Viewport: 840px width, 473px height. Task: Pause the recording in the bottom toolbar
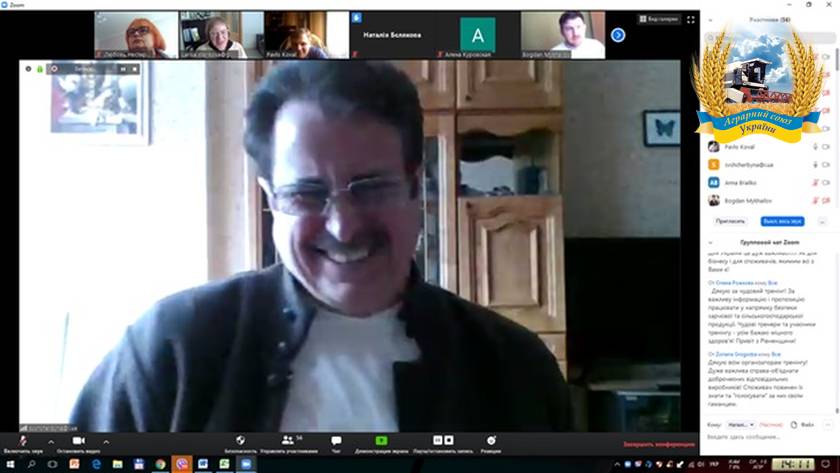point(438,440)
